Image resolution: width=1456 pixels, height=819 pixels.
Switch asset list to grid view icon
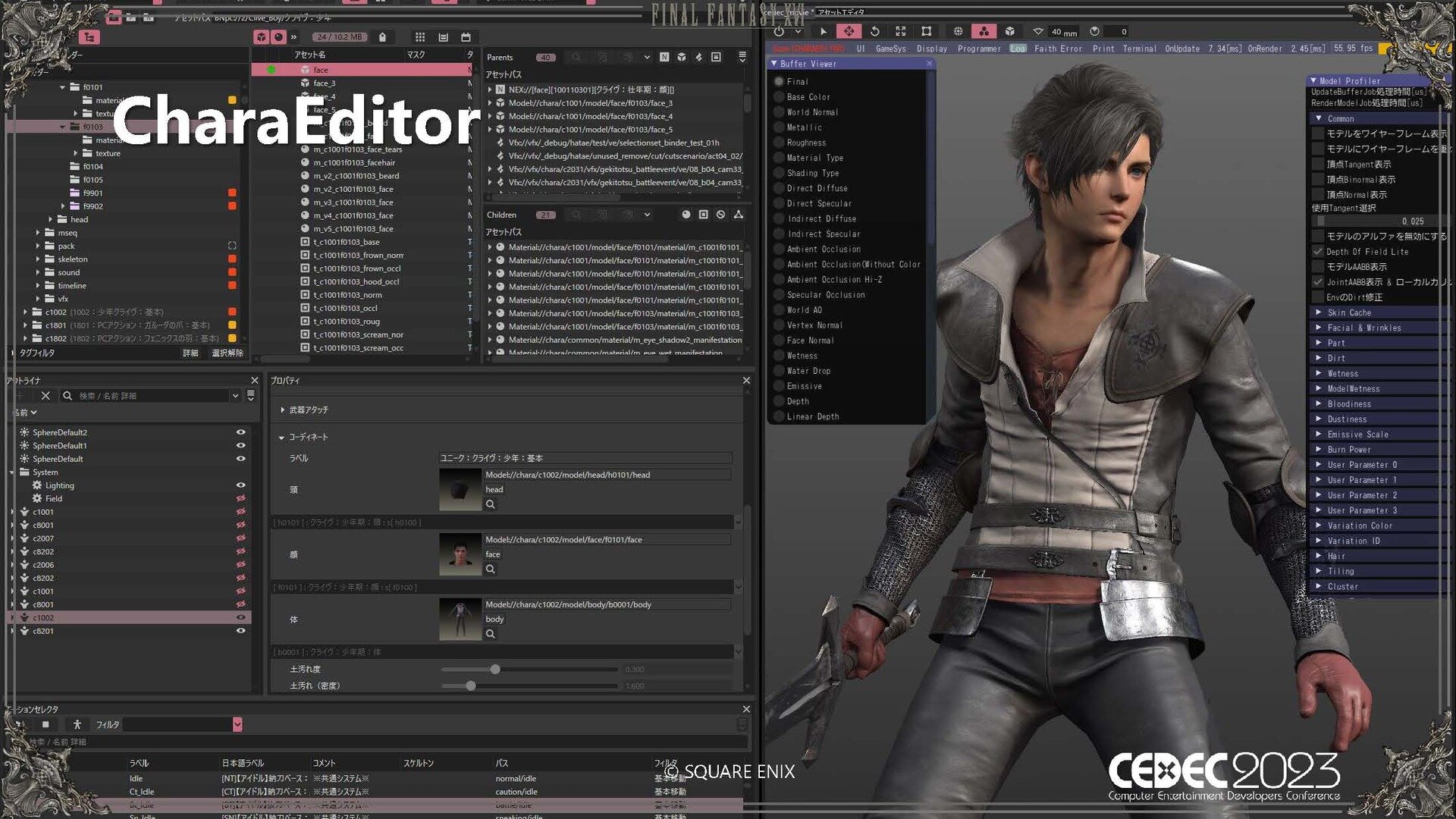point(420,36)
